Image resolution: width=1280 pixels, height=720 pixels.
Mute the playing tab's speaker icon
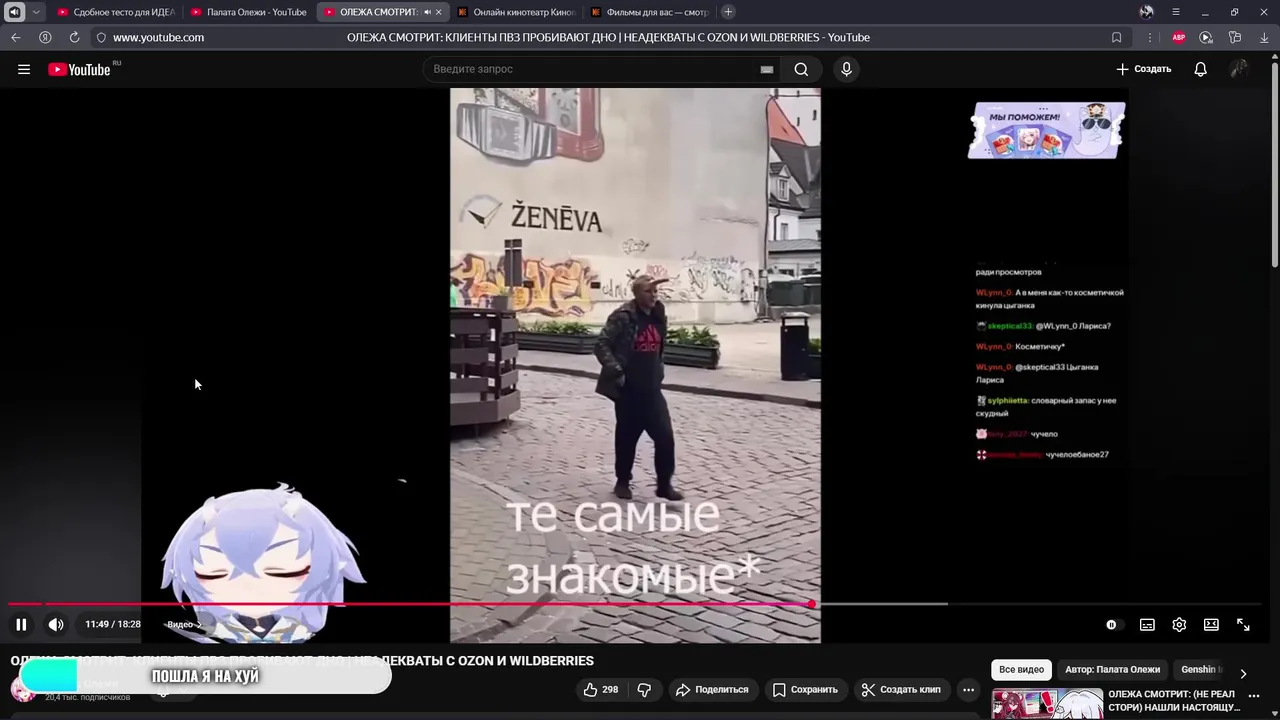[x=427, y=12]
